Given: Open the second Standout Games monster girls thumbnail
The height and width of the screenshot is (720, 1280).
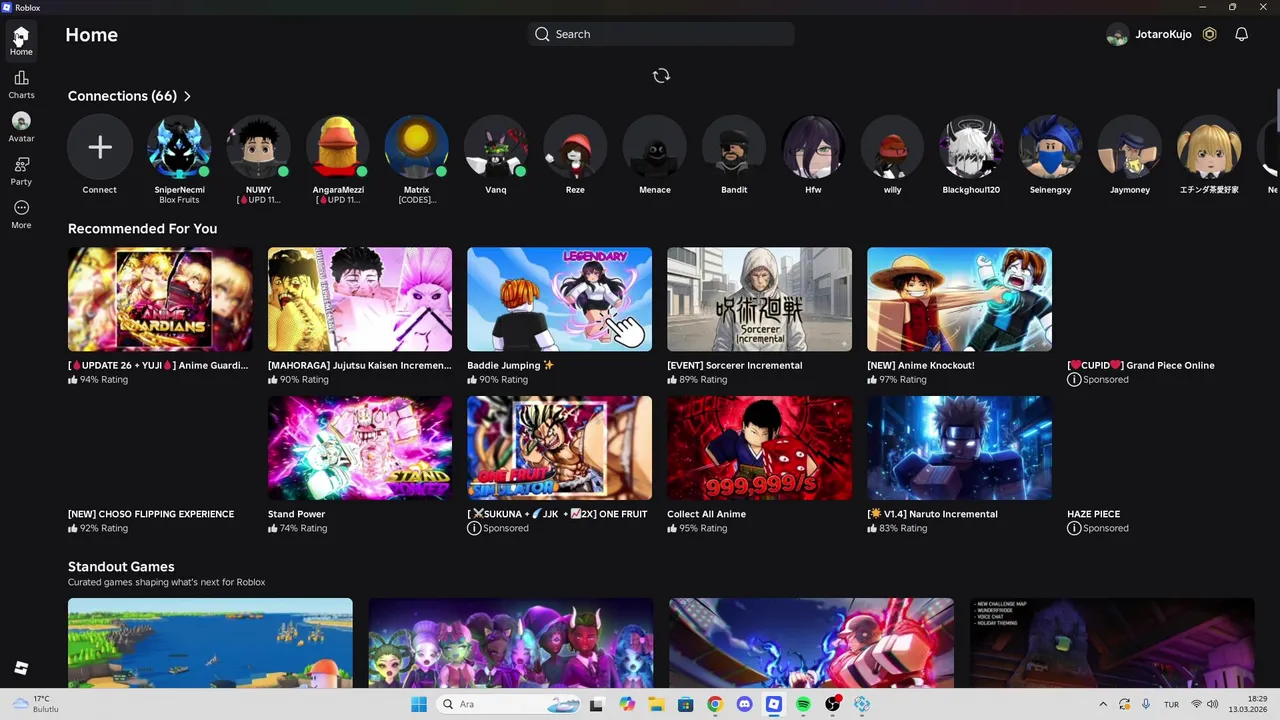Looking at the screenshot, I should click(511, 643).
